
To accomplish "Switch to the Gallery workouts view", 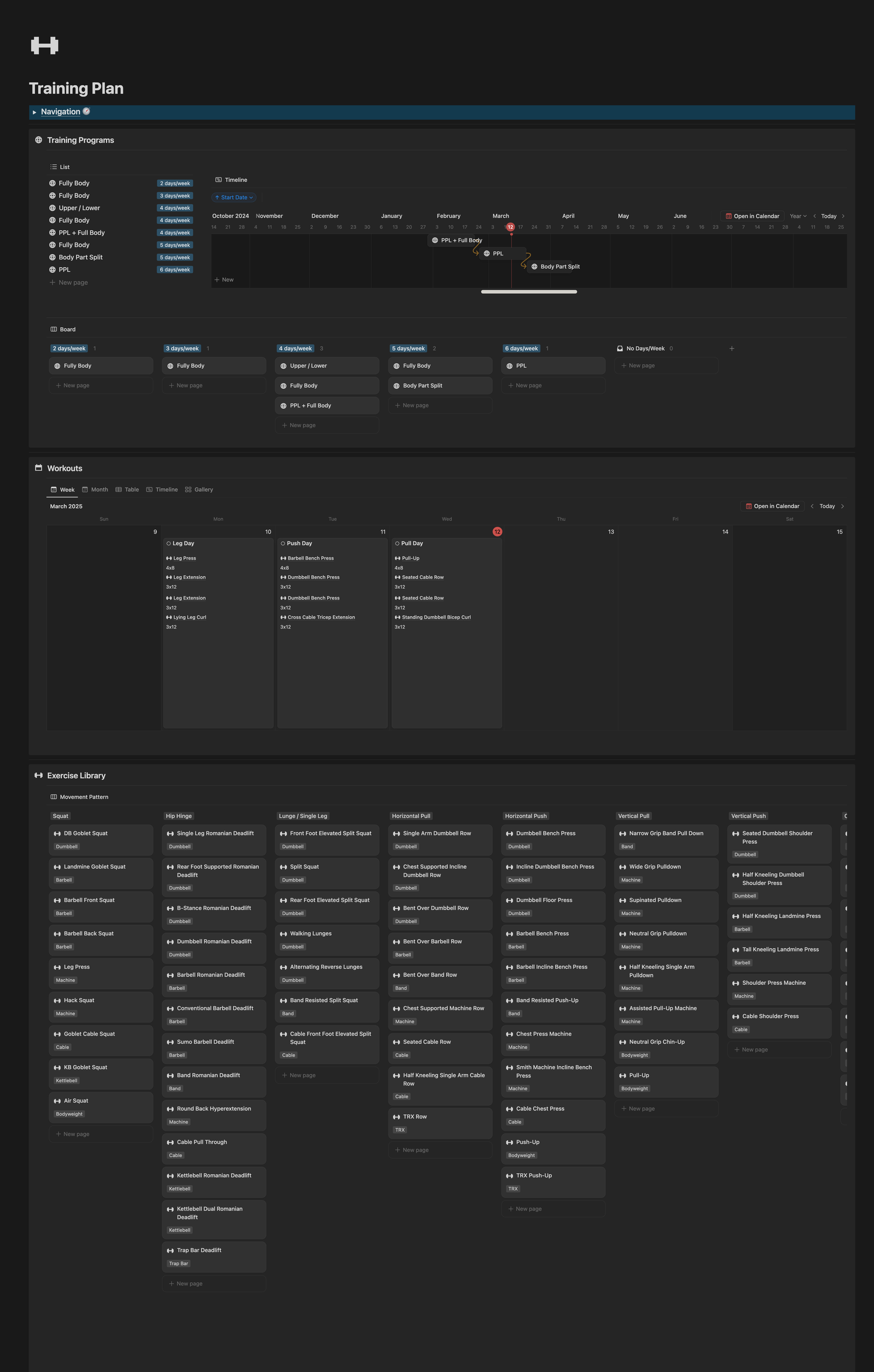I will [199, 490].
